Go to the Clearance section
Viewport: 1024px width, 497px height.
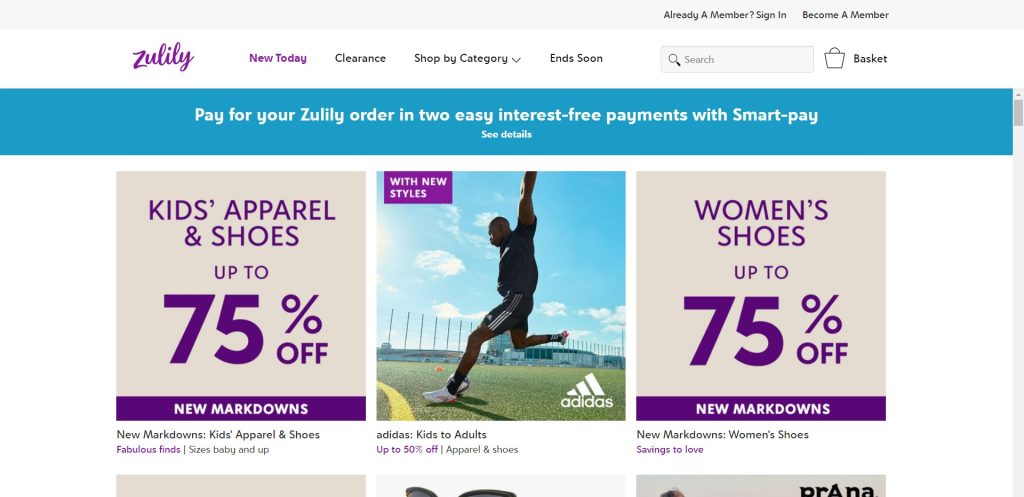click(360, 59)
